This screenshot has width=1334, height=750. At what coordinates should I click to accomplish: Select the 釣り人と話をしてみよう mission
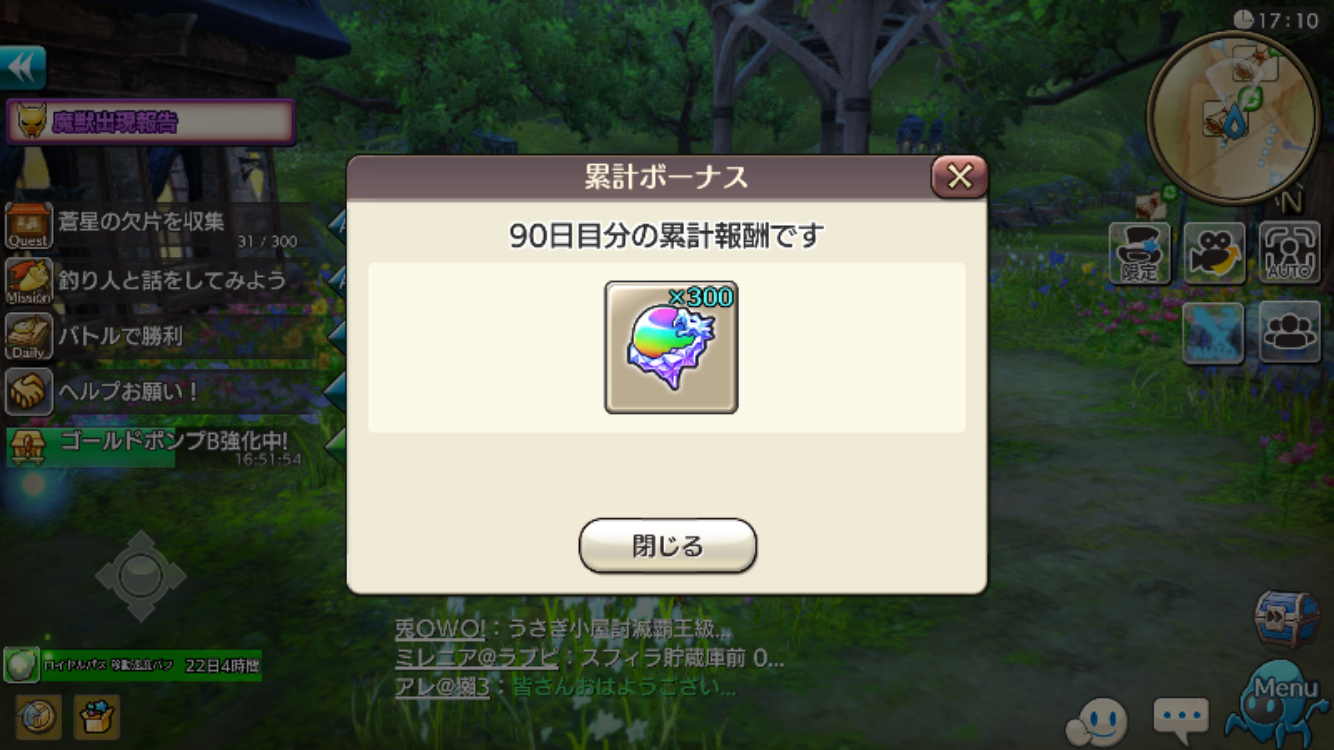tap(166, 282)
